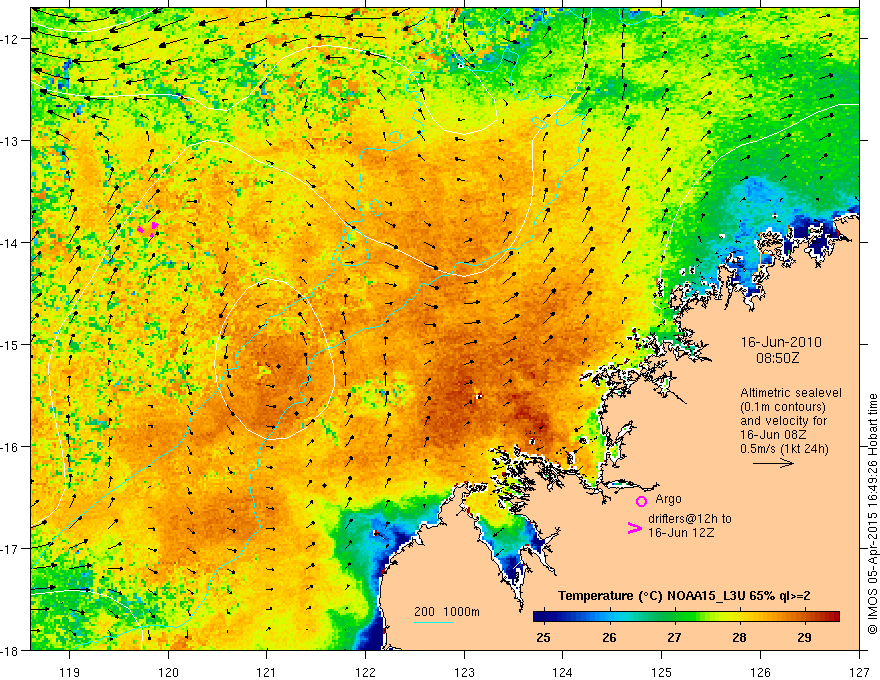
Task: Click the Temperature NOAA15_L3U colorbar title
Action: coord(684,596)
